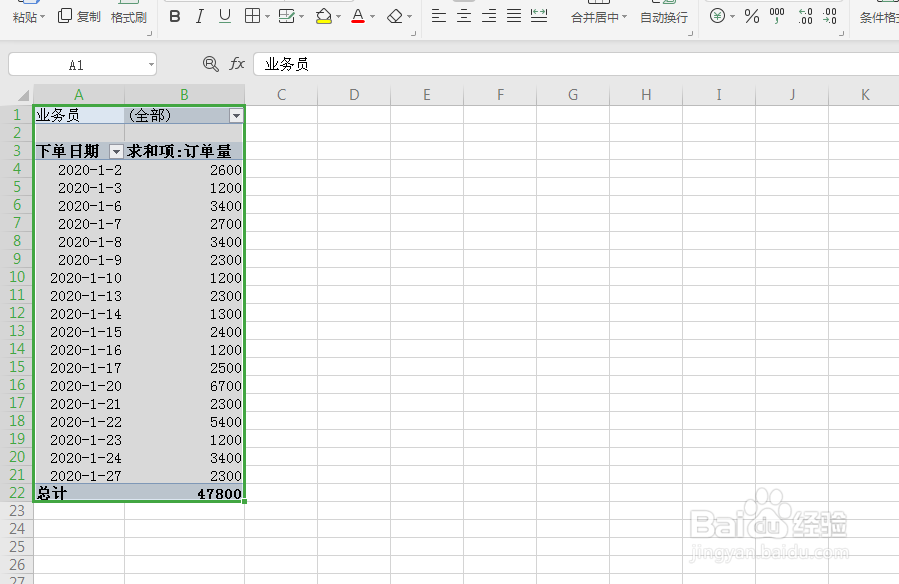The width and height of the screenshot is (899, 584).
Task: Select cell with date 2020-1-20
Action: pos(79,386)
